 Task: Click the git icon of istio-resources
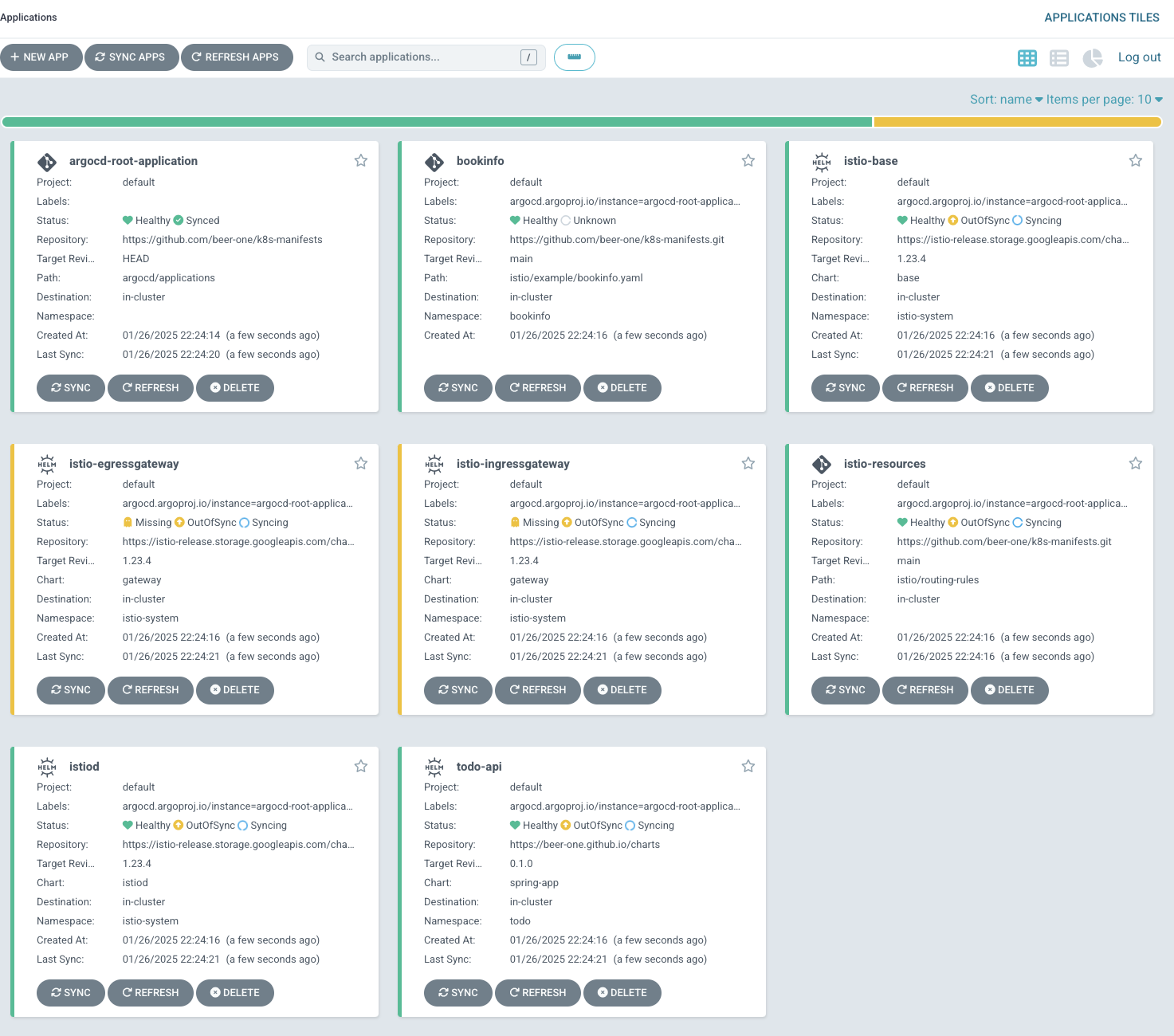(x=822, y=464)
